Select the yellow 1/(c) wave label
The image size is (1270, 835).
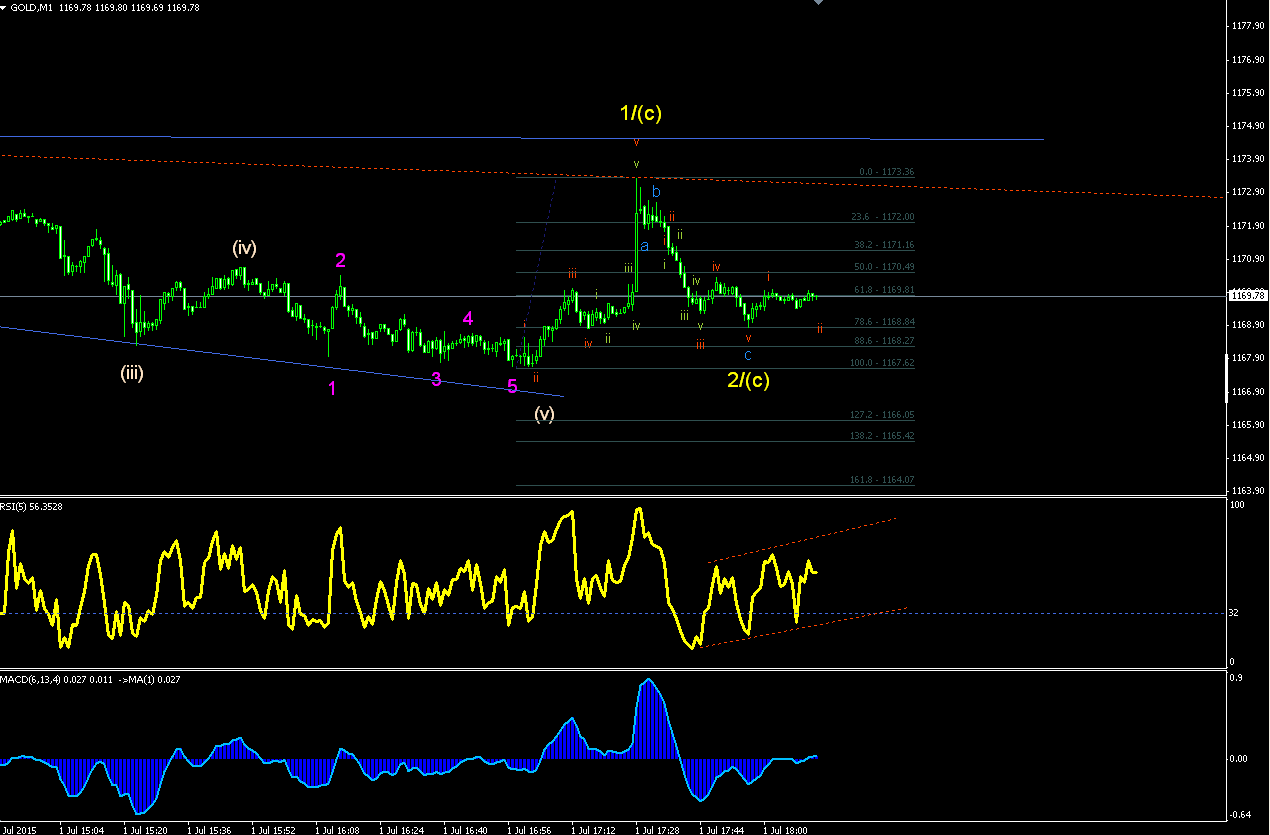[x=641, y=113]
